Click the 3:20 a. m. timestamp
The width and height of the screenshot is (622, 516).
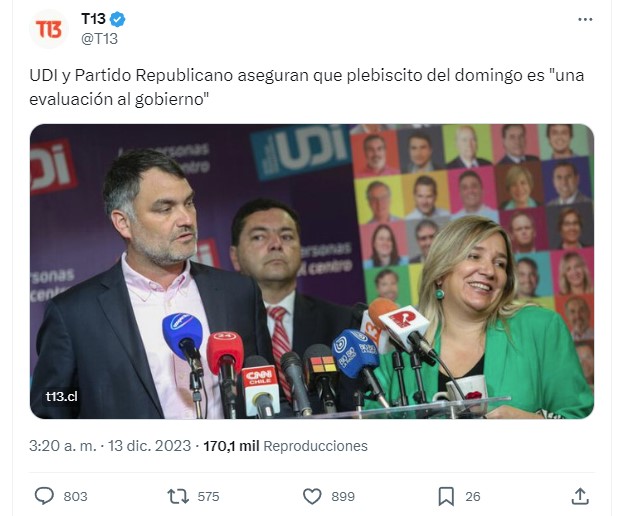pyautogui.click(x=63, y=446)
